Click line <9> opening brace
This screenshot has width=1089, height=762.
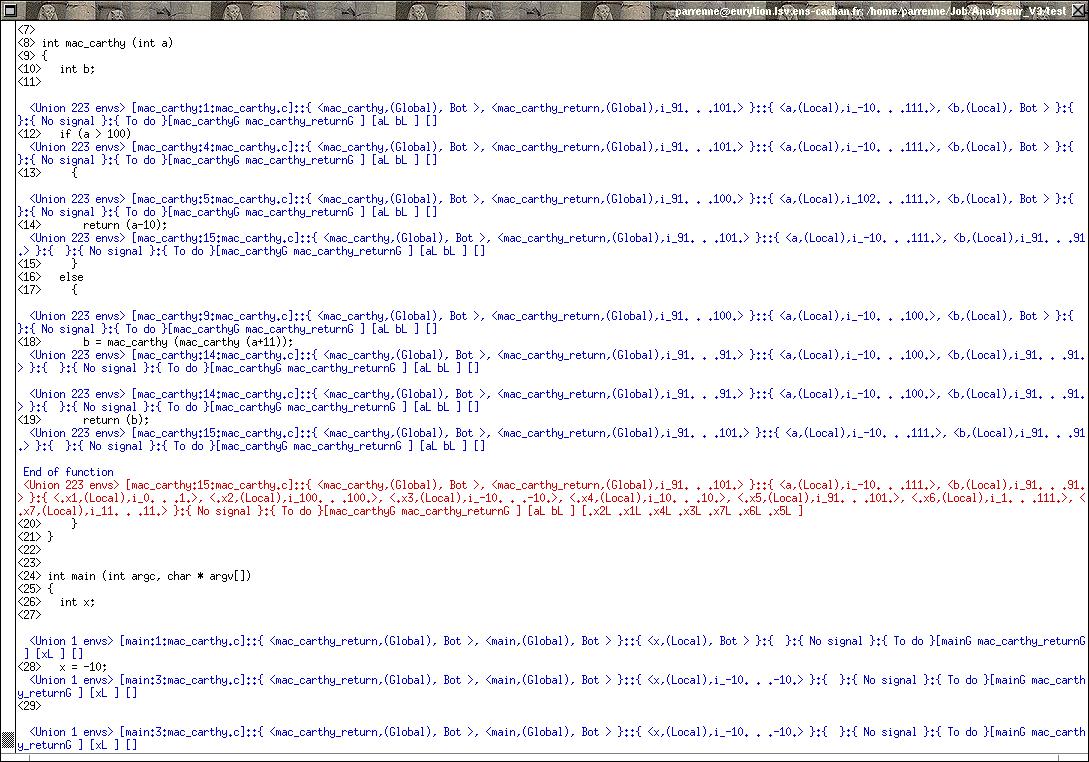pos(44,56)
